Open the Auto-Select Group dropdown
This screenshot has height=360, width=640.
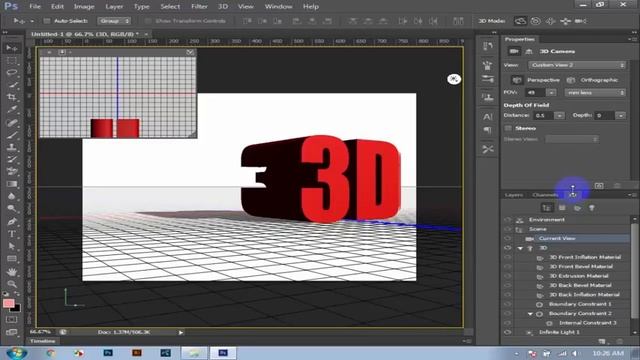click(x=114, y=21)
